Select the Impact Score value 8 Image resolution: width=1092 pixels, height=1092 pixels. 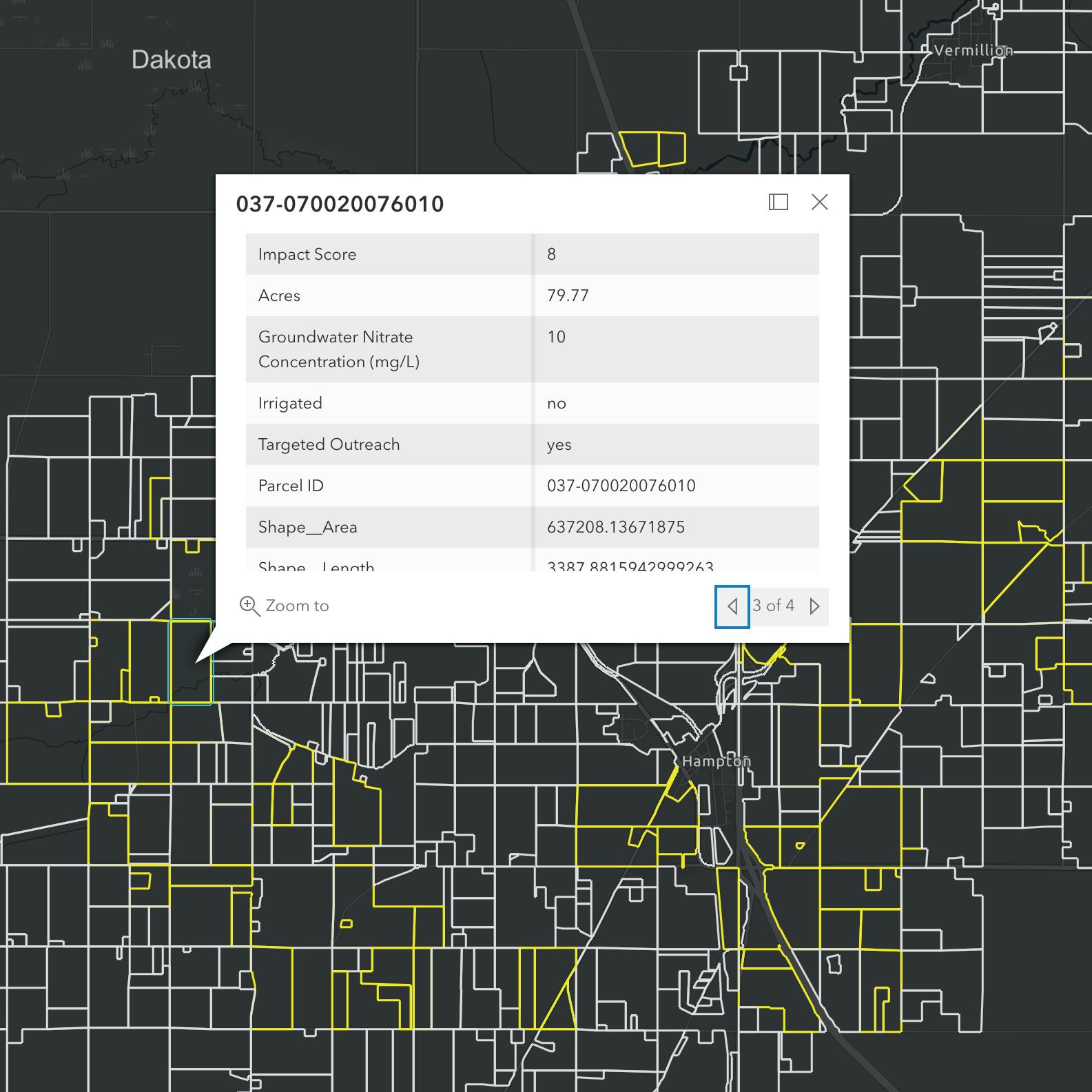[551, 254]
